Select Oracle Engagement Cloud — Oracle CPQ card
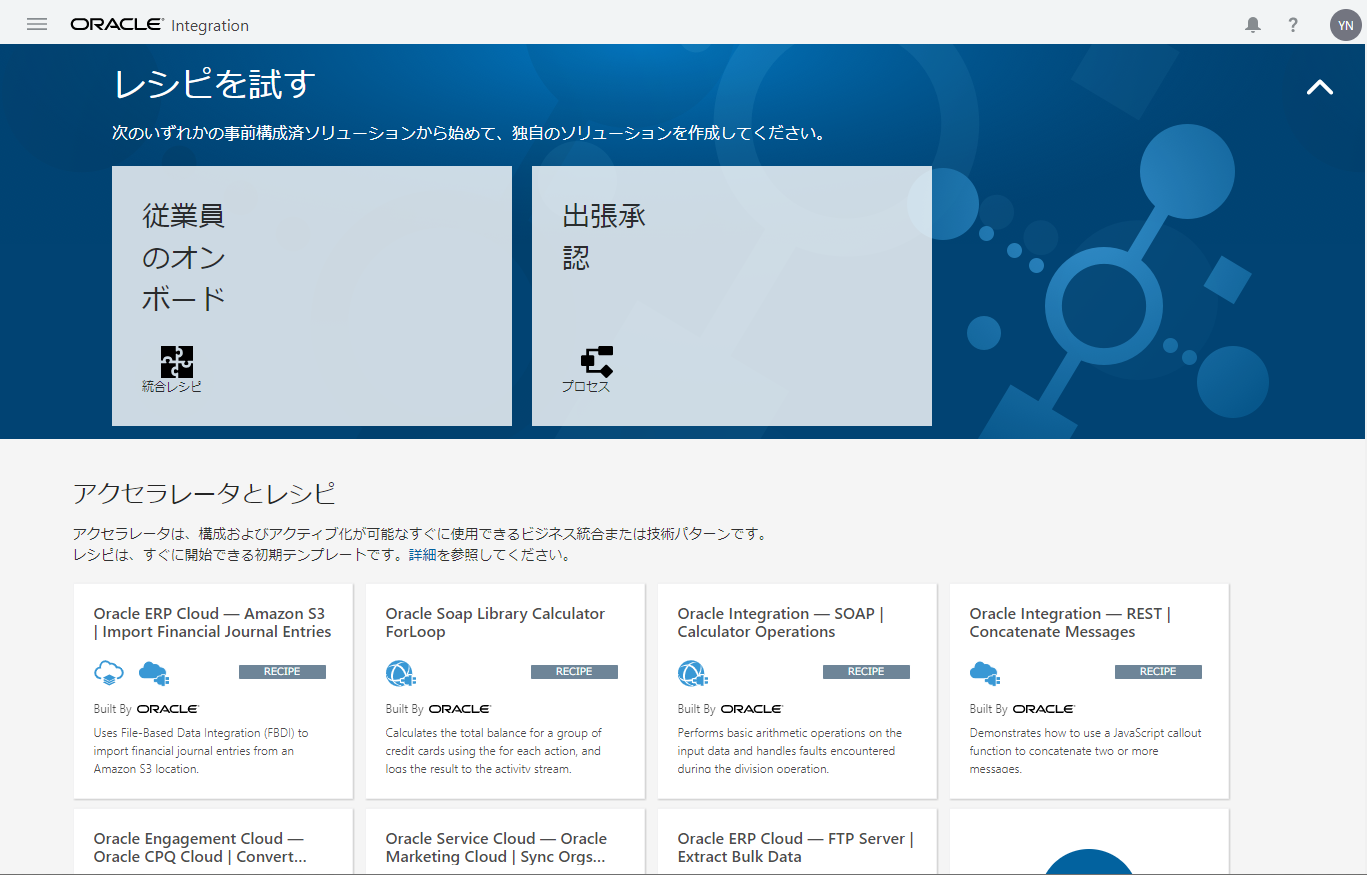The height and width of the screenshot is (875, 1367). click(x=200, y=847)
